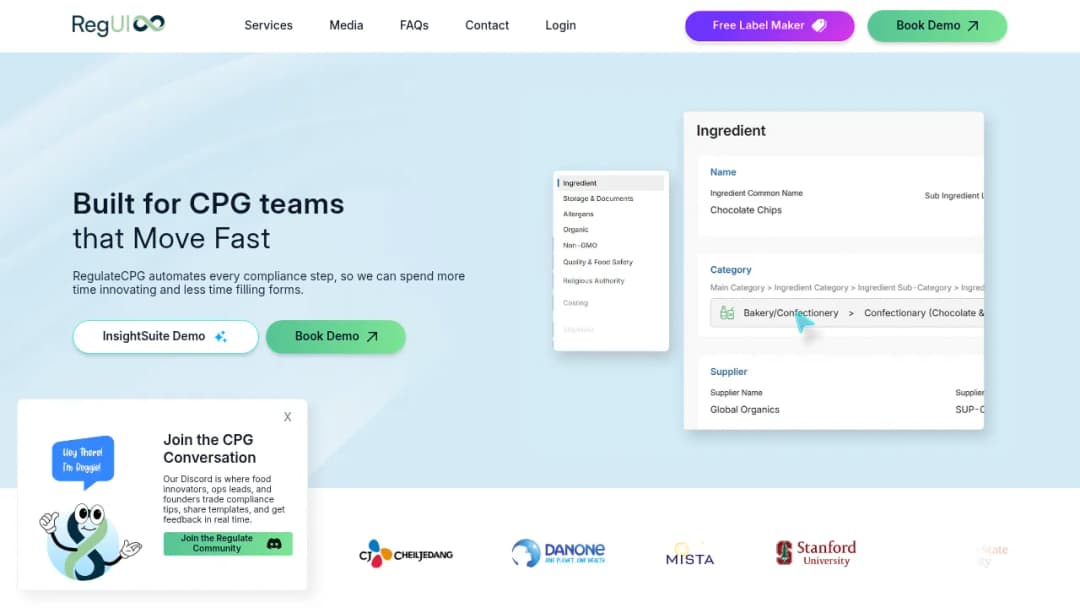Screen dimensions: 1080x608
Task: Click the Reggie mascot illustration
Action: (x=88, y=541)
